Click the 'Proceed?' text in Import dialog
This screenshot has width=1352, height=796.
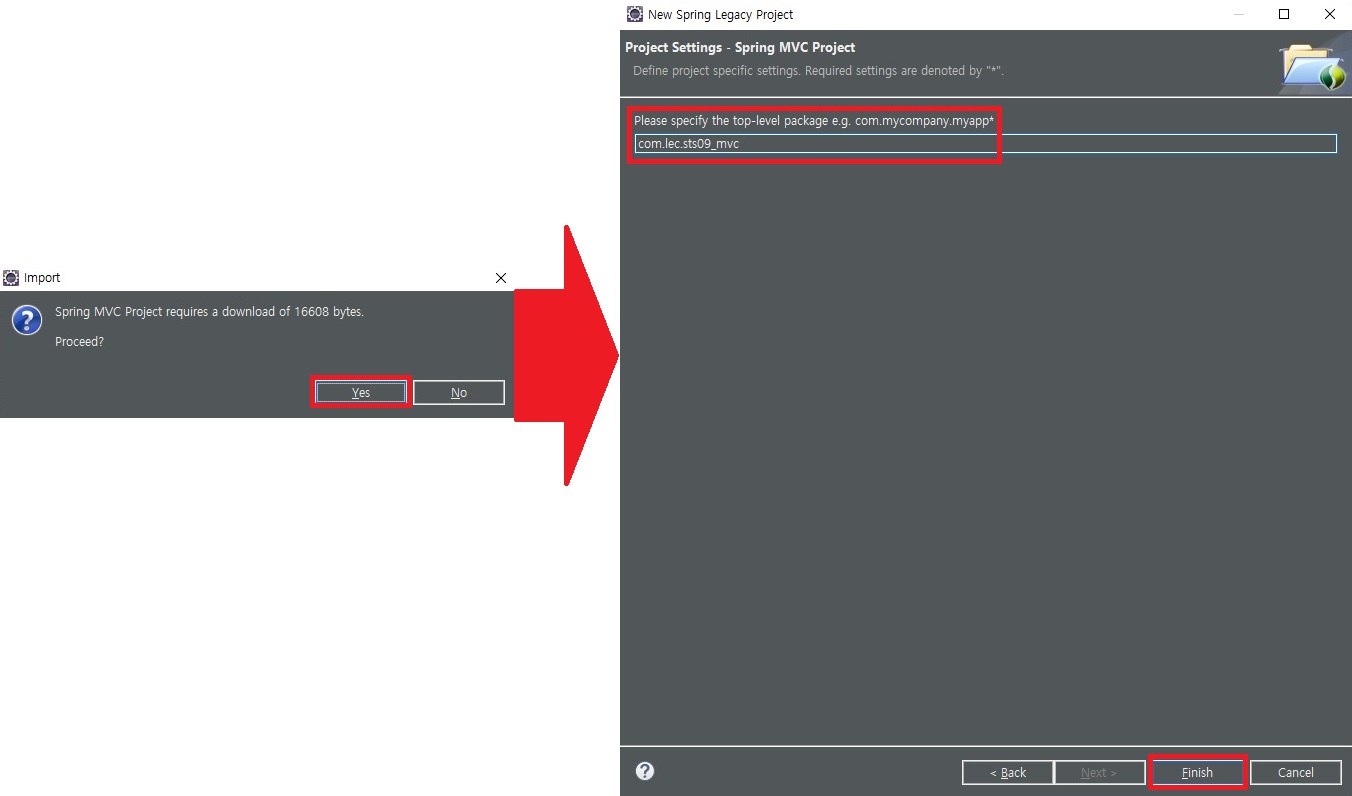(x=79, y=342)
